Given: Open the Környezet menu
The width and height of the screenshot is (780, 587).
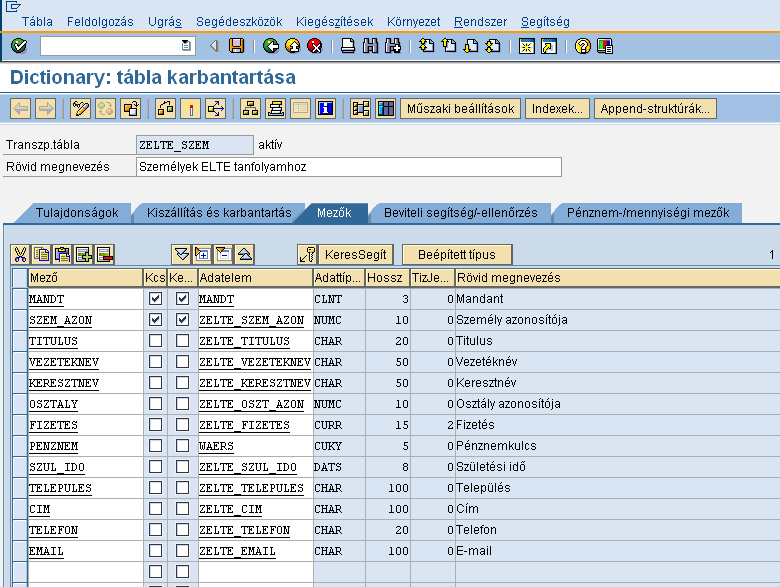Looking at the screenshot, I should 413,22.
